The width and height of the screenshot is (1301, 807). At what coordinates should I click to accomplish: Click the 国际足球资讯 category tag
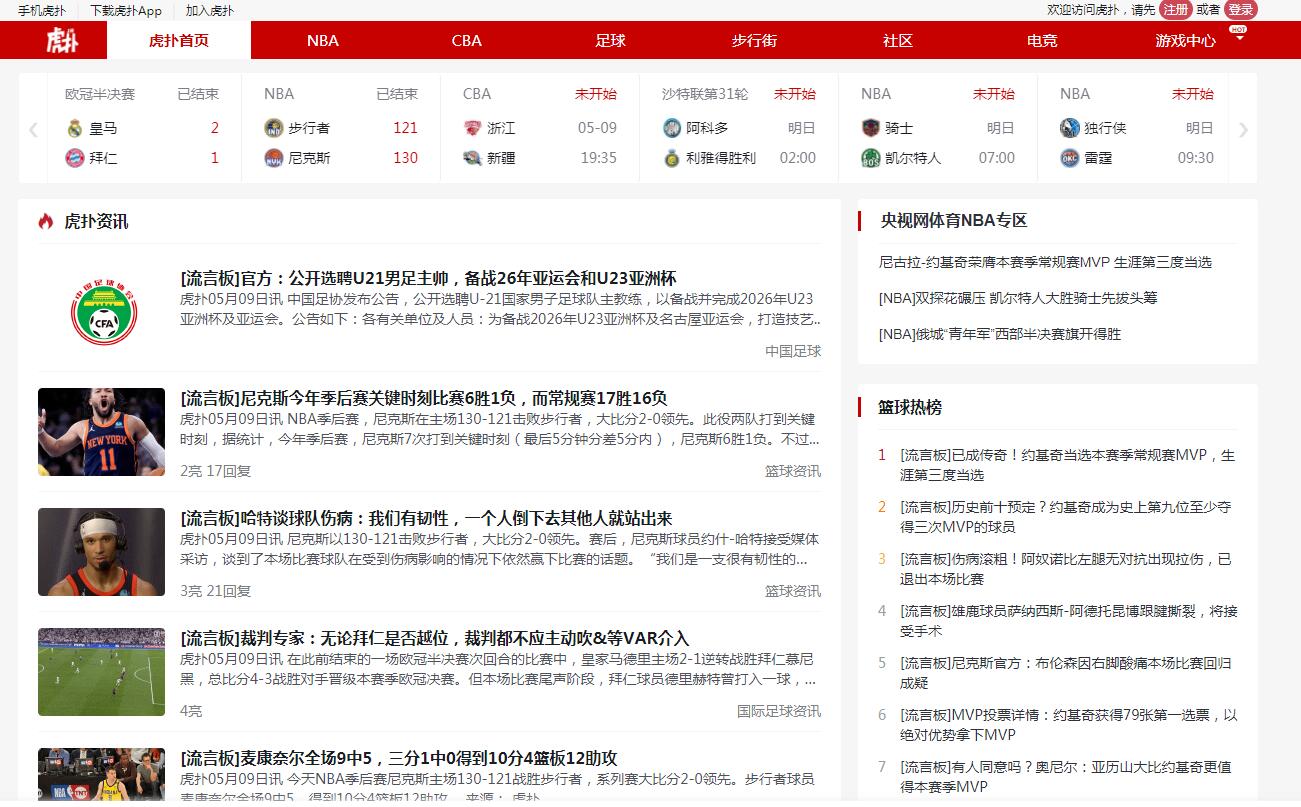point(779,711)
